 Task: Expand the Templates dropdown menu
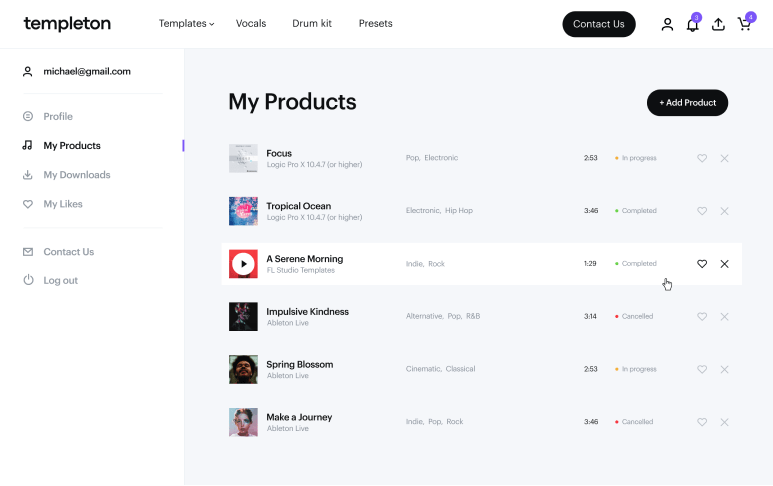click(x=186, y=24)
